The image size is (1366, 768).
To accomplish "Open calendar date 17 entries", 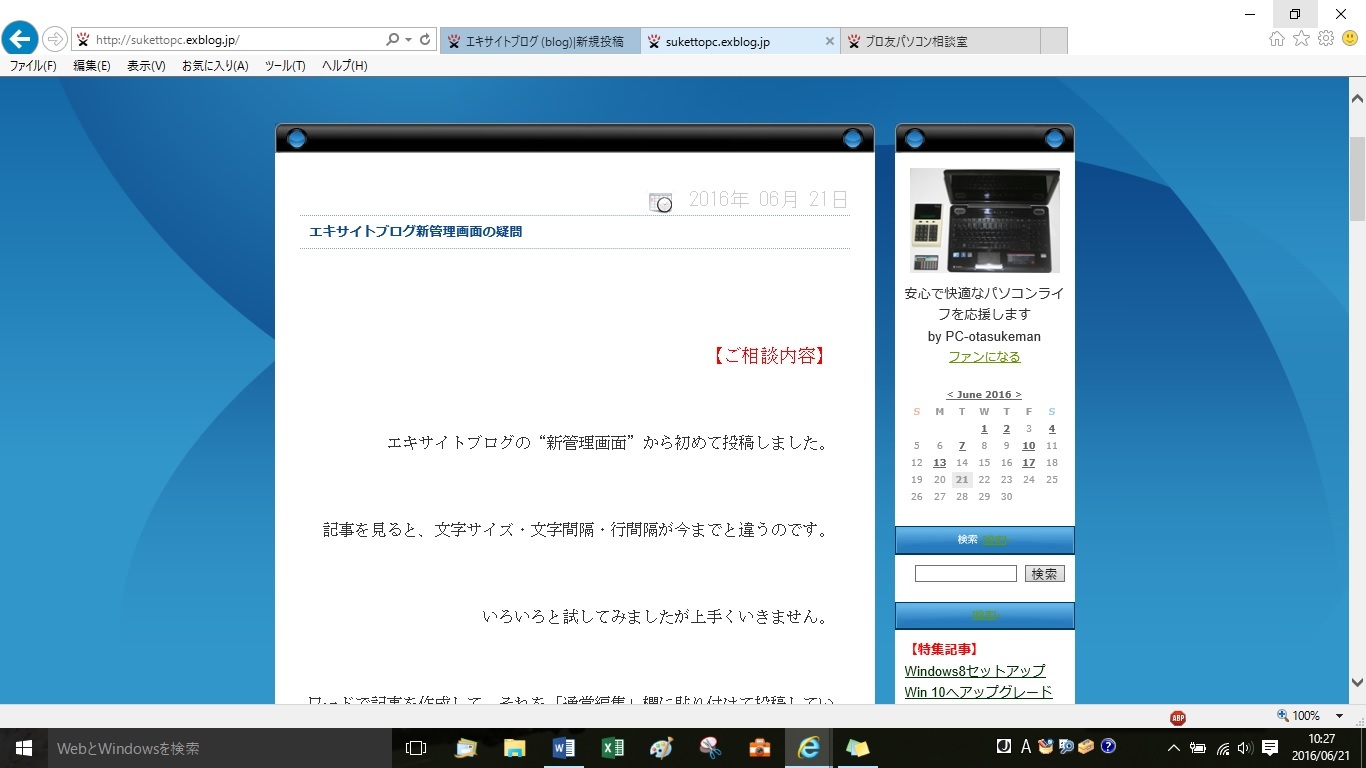I will pos(1028,463).
